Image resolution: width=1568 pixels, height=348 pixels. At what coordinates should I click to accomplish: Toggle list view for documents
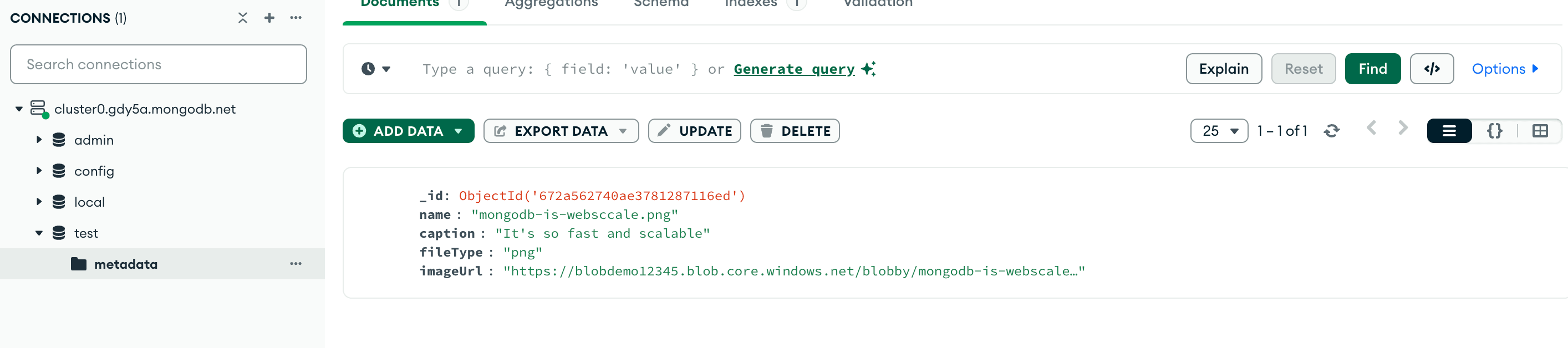pos(1449,130)
